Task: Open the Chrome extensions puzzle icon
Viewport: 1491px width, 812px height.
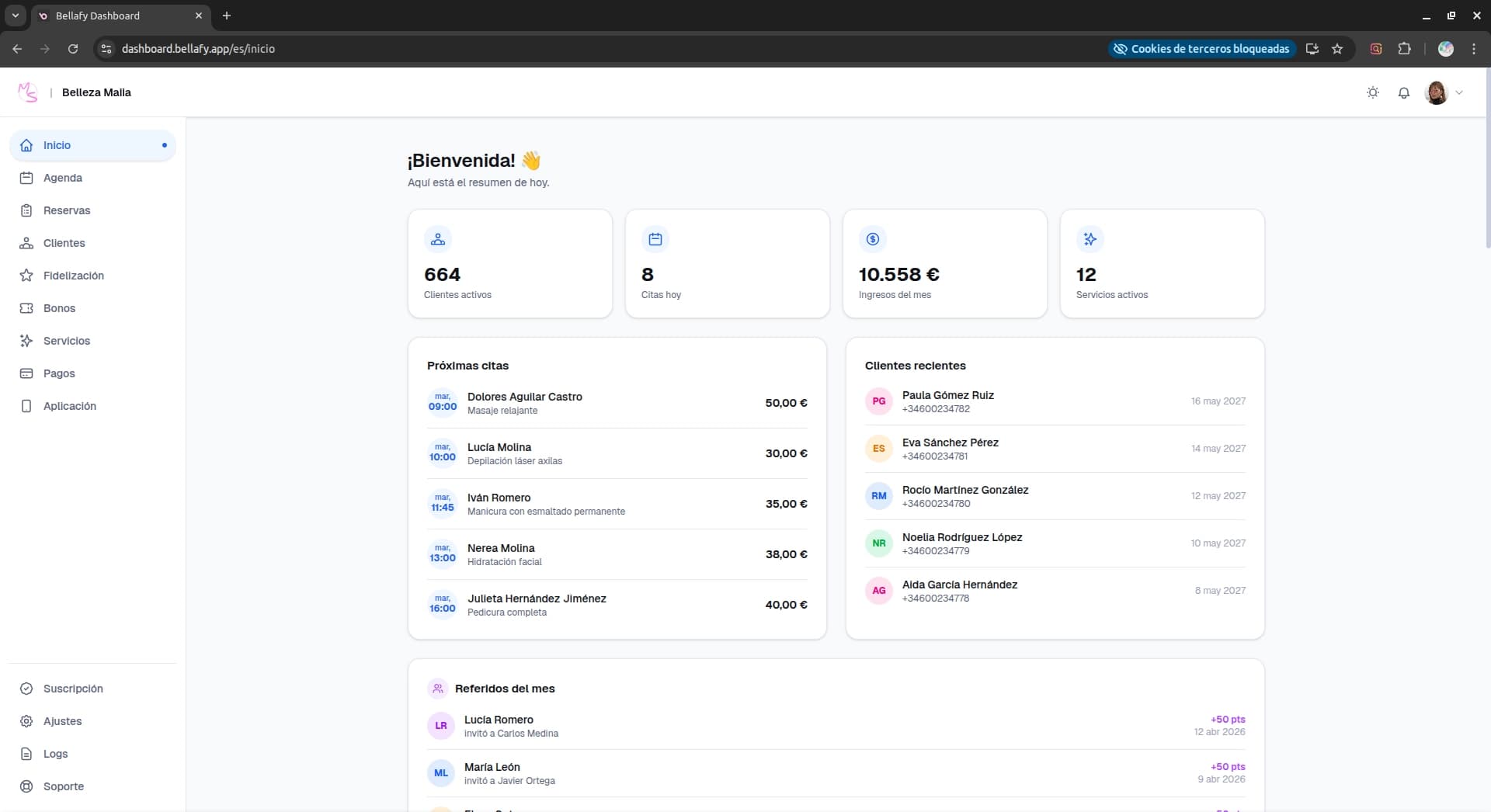Action: pyautogui.click(x=1404, y=48)
